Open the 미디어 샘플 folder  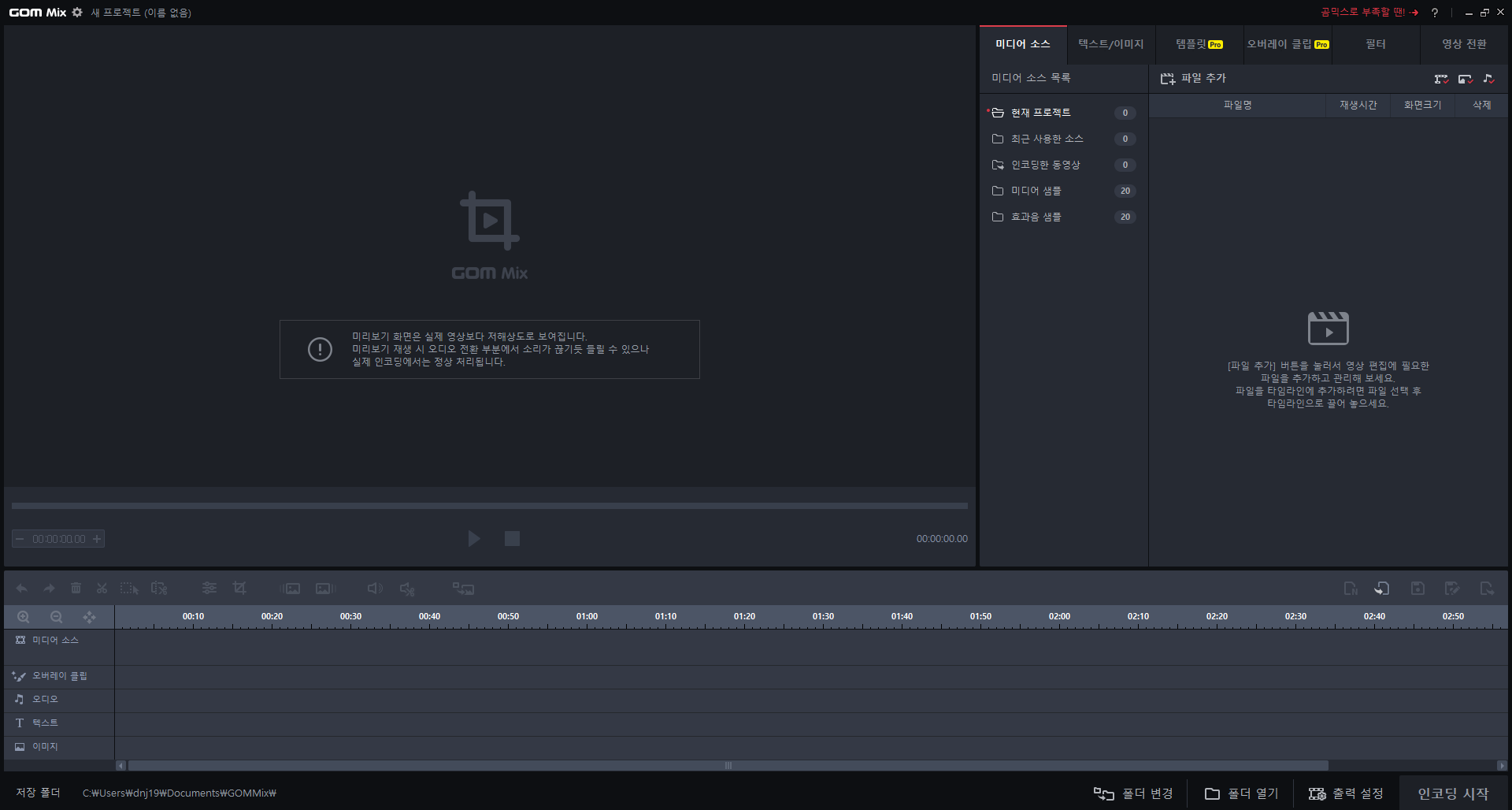pyautogui.click(x=1062, y=191)
